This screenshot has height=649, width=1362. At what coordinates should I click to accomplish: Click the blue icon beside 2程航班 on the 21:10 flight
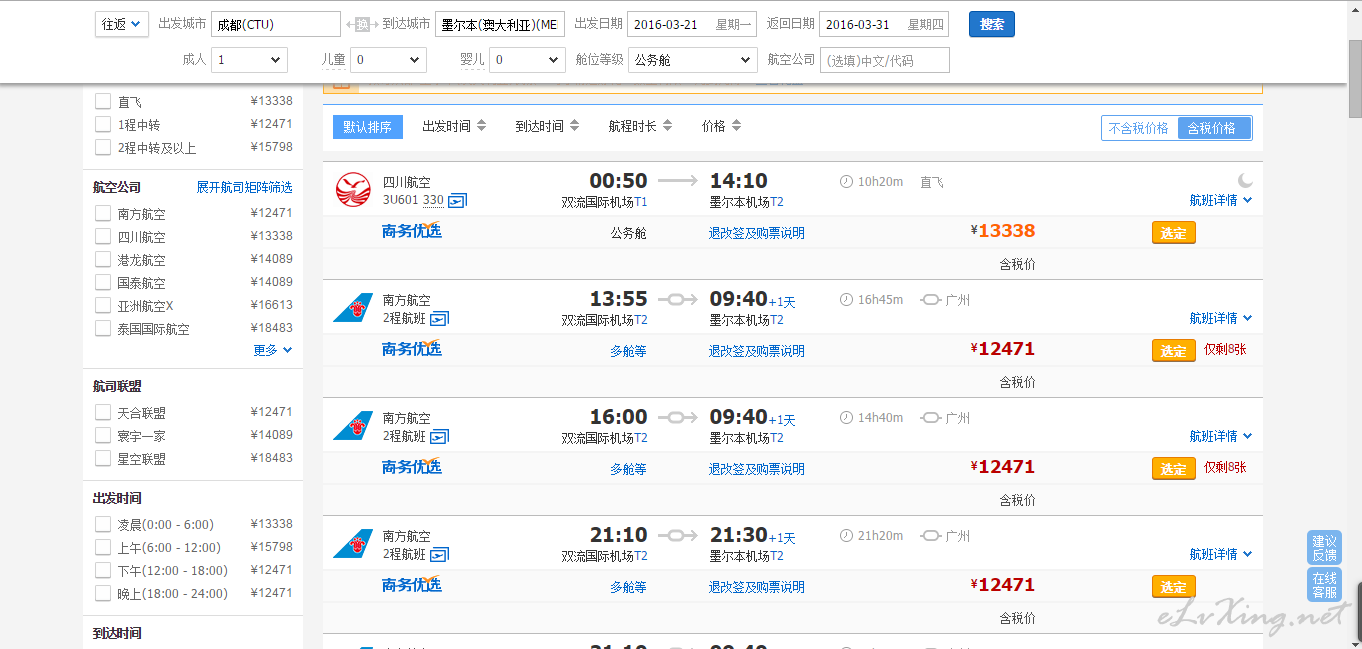pos(440,554)
